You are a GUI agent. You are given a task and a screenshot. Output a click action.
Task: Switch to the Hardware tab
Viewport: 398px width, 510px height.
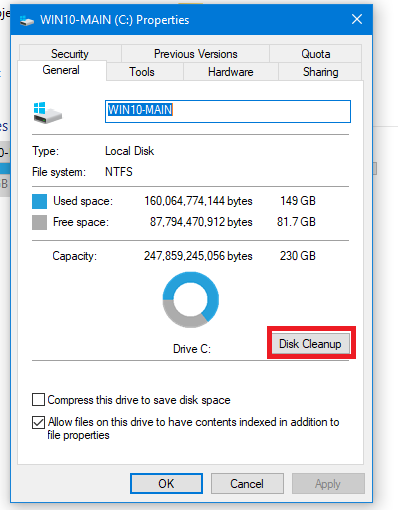(x=231, y=72)
